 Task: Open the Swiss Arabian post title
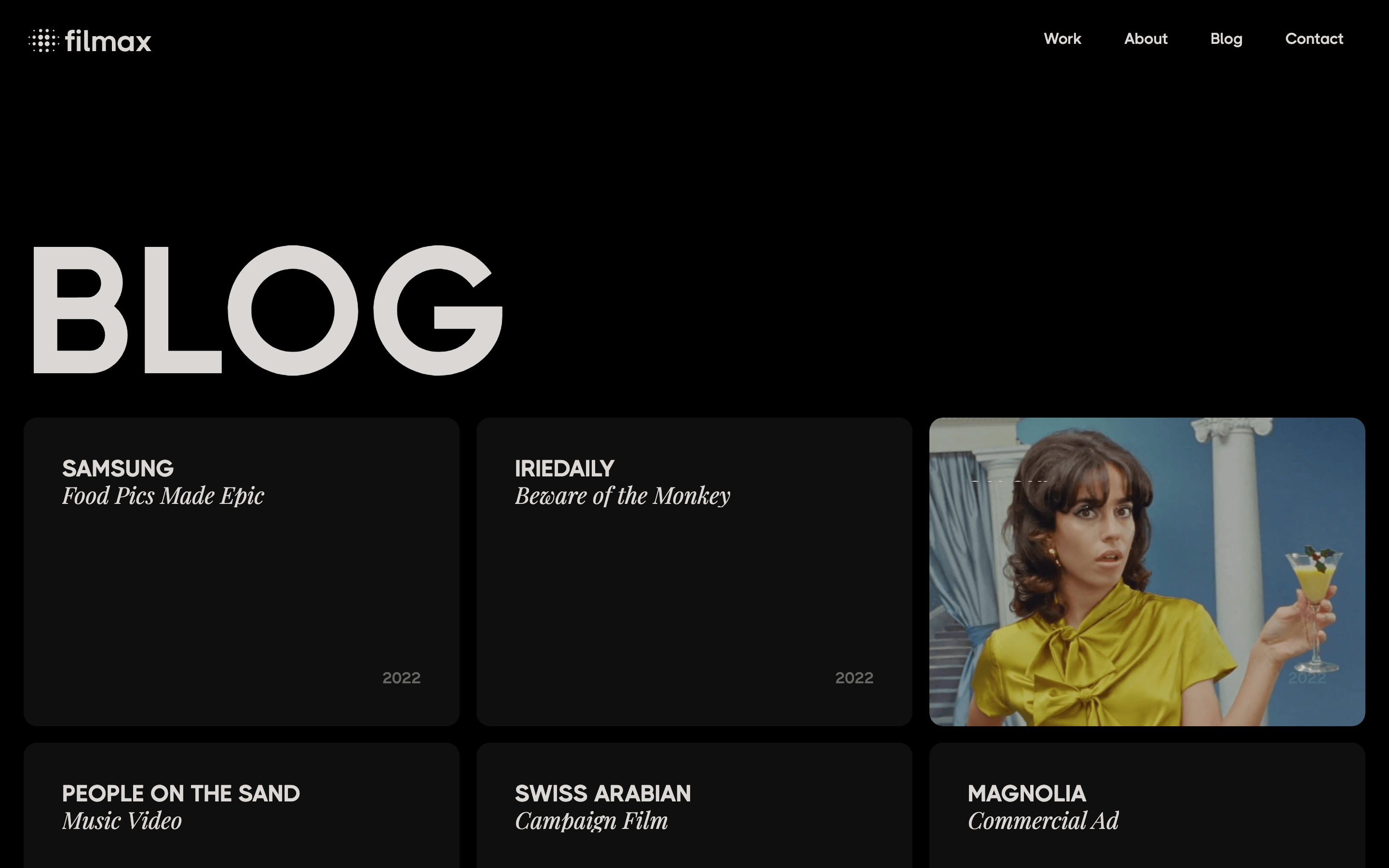coord(603,793)
